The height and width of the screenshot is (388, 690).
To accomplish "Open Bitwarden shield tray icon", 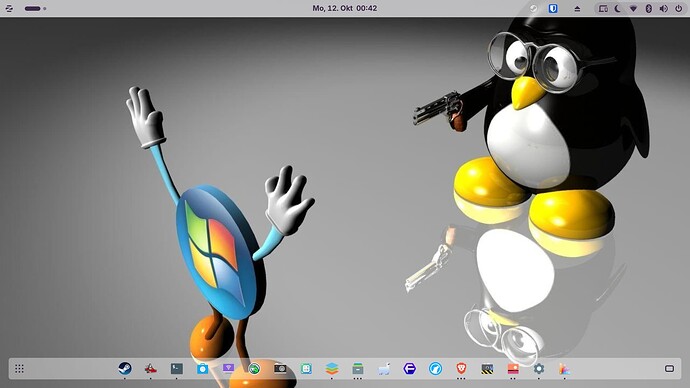I will (553, 8).
